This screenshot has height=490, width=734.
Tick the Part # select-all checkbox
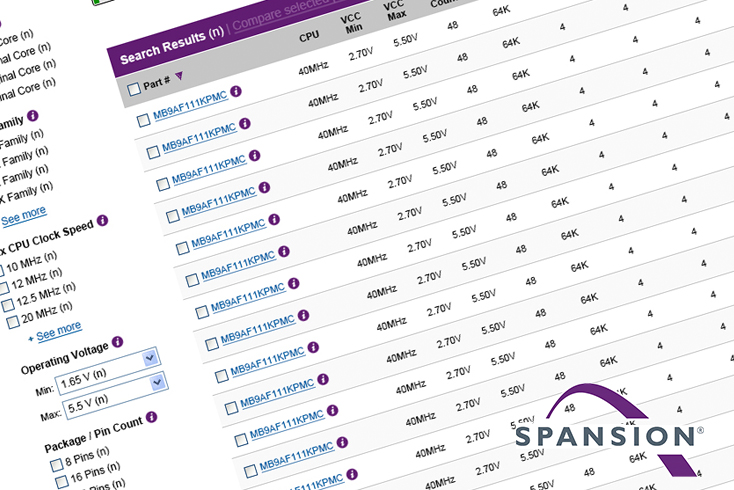[134, 88]
